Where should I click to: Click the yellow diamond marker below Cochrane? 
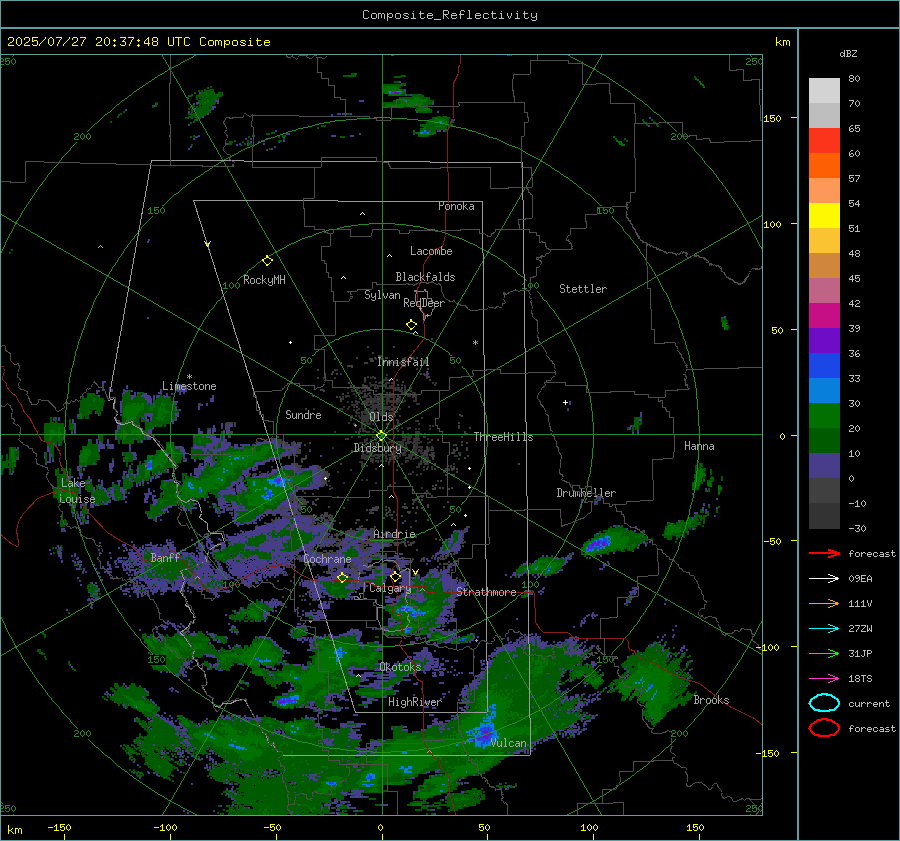pos(343,578)
